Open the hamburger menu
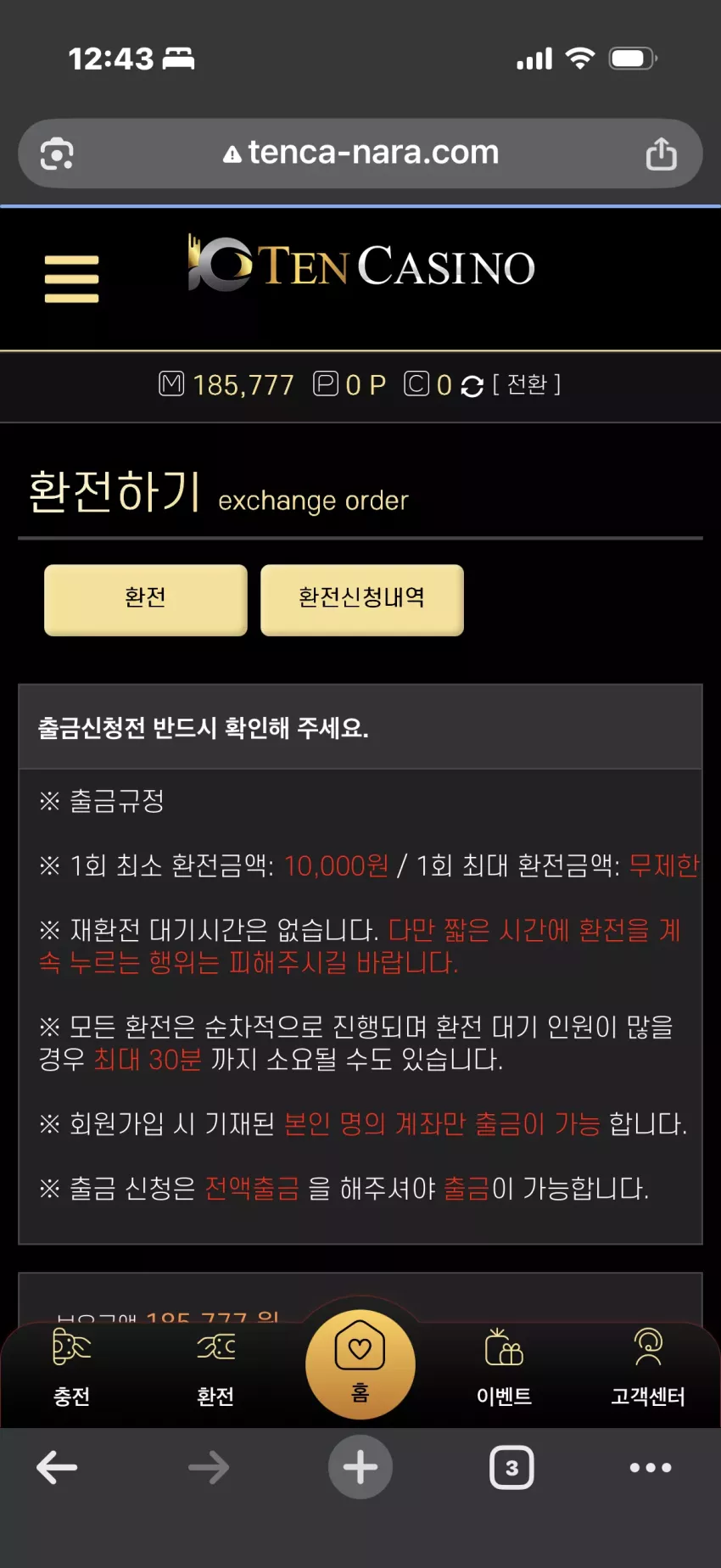This screenshot has height=1568, width=721. click(71, 278)
